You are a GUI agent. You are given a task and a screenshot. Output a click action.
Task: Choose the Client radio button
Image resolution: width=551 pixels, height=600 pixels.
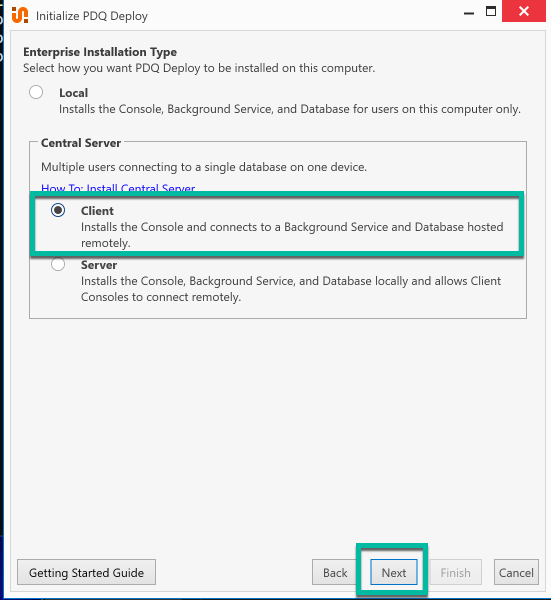coord(58,210)
